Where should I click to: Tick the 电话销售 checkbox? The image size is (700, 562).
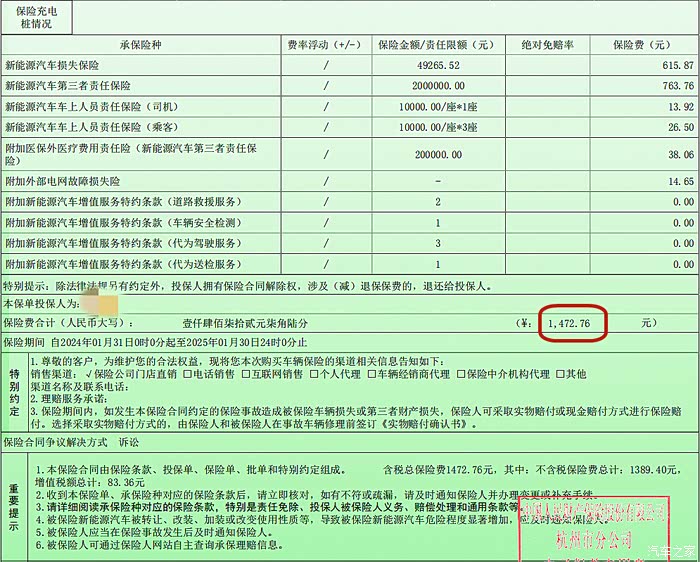point(188,374)
